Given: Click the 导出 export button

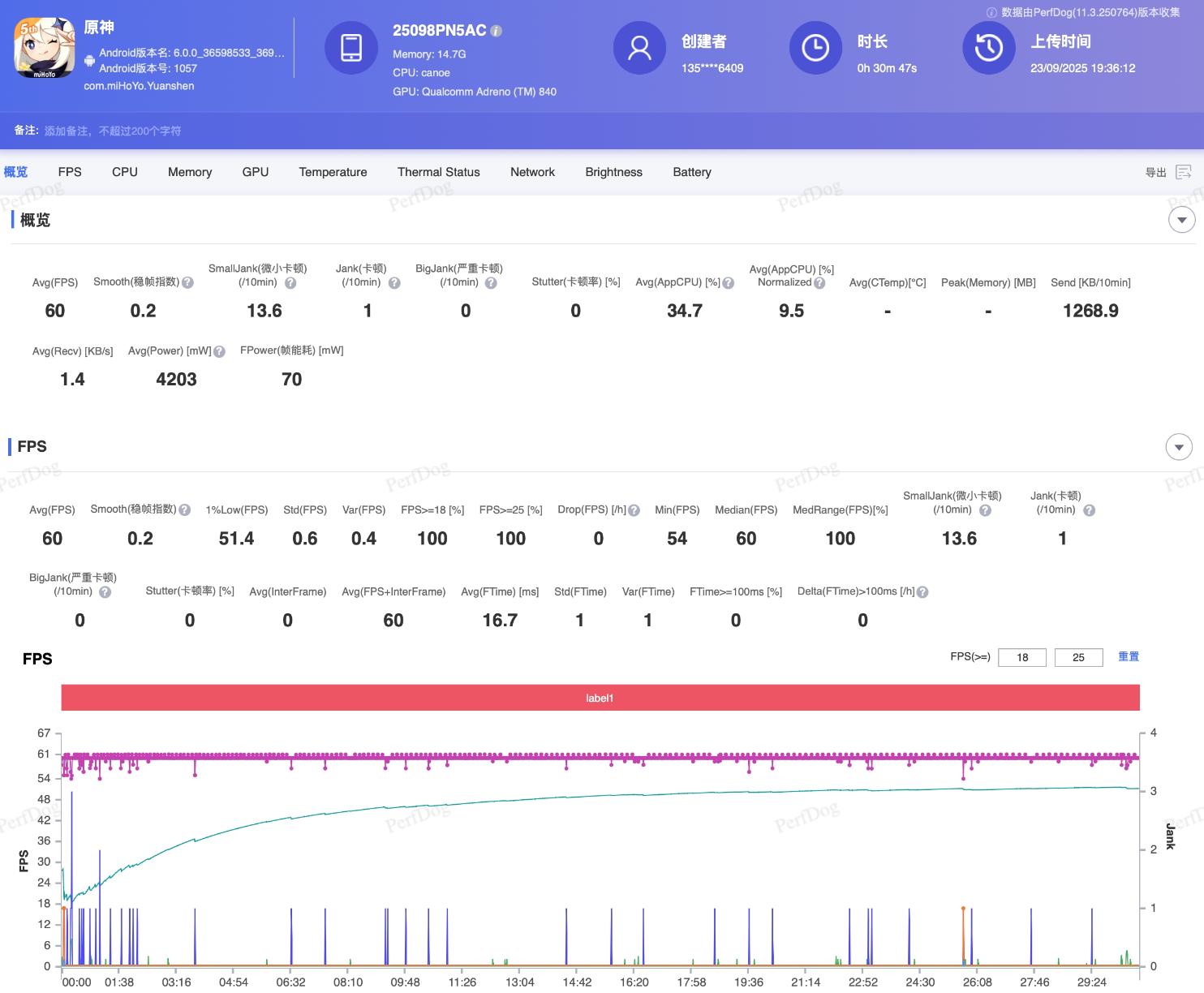Looking at the screenshot, I should [1155, 172].
